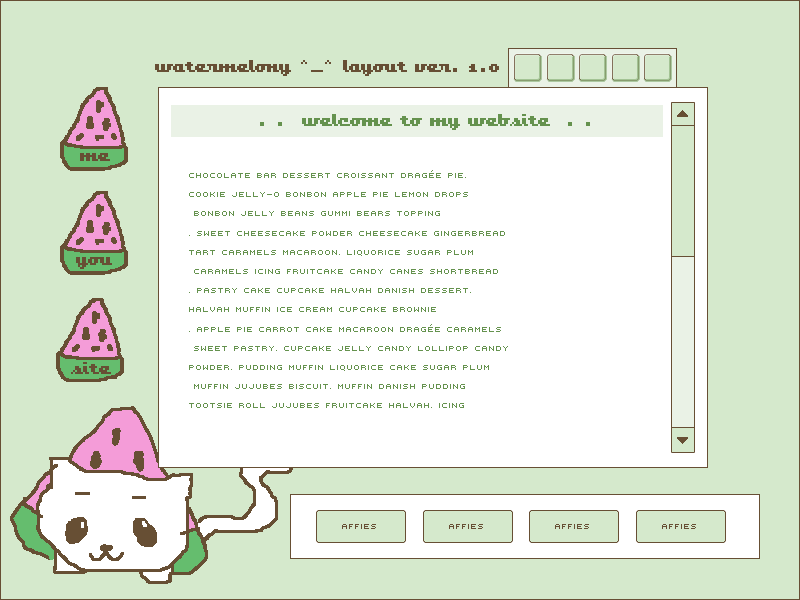Open the first 'affies' button
This screenshot has width=800, height=600.
(x=360, y=526)
